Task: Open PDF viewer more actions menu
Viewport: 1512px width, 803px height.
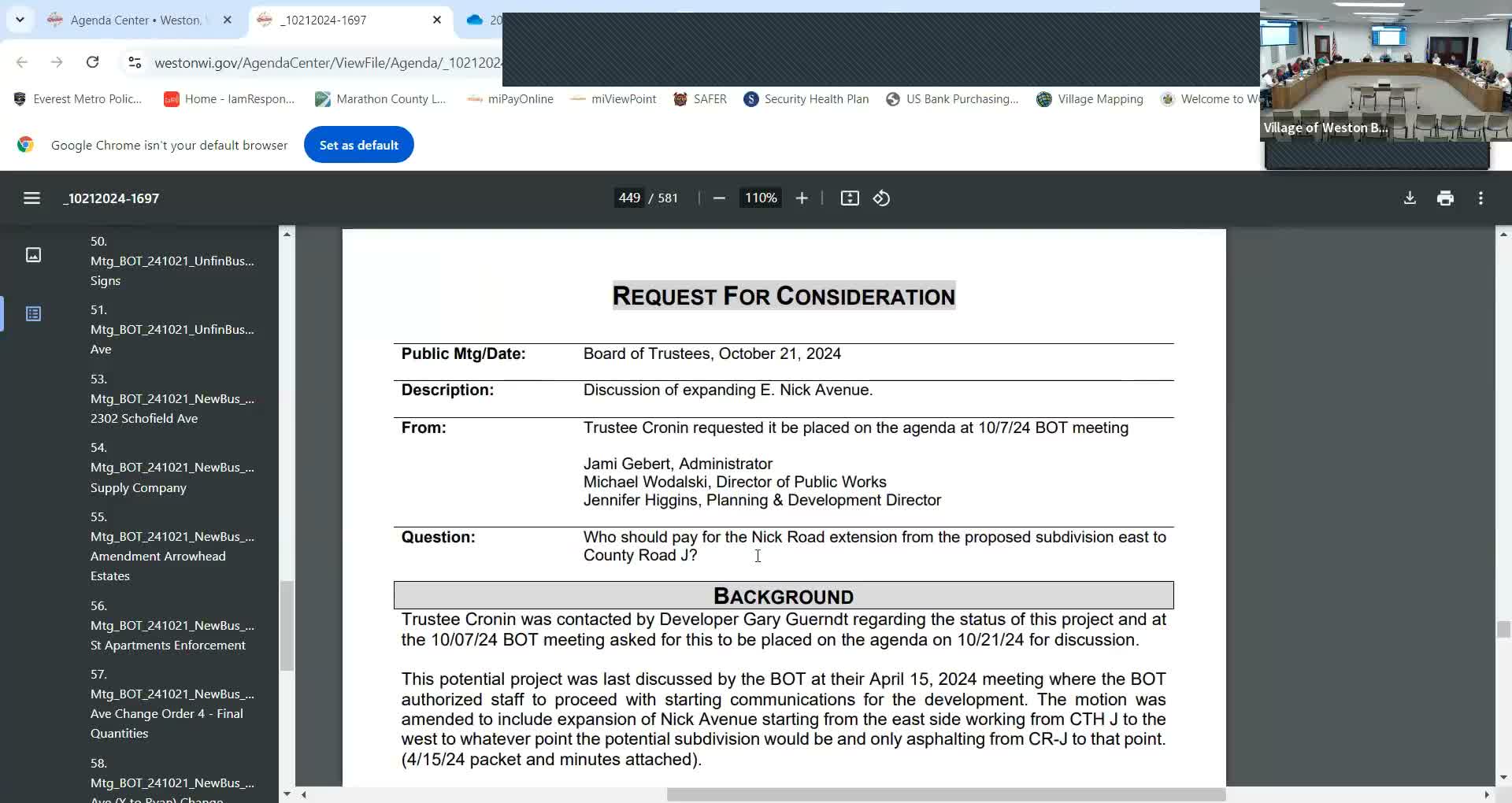Action: [1480, 198]
